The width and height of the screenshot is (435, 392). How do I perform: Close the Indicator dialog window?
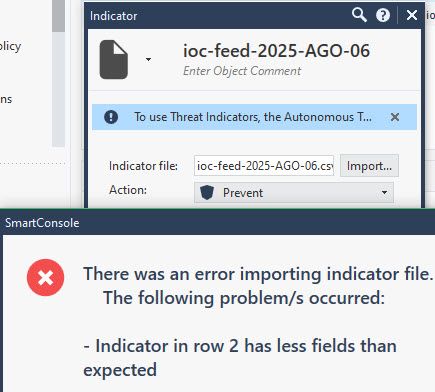tap(412, 15)
